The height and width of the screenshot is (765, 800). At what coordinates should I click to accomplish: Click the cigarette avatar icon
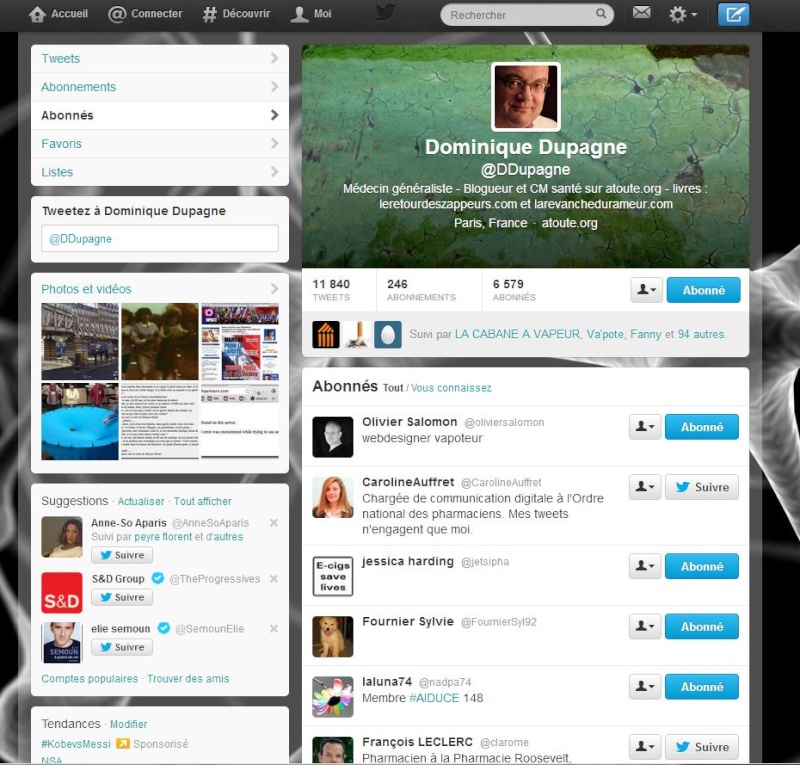357,335
